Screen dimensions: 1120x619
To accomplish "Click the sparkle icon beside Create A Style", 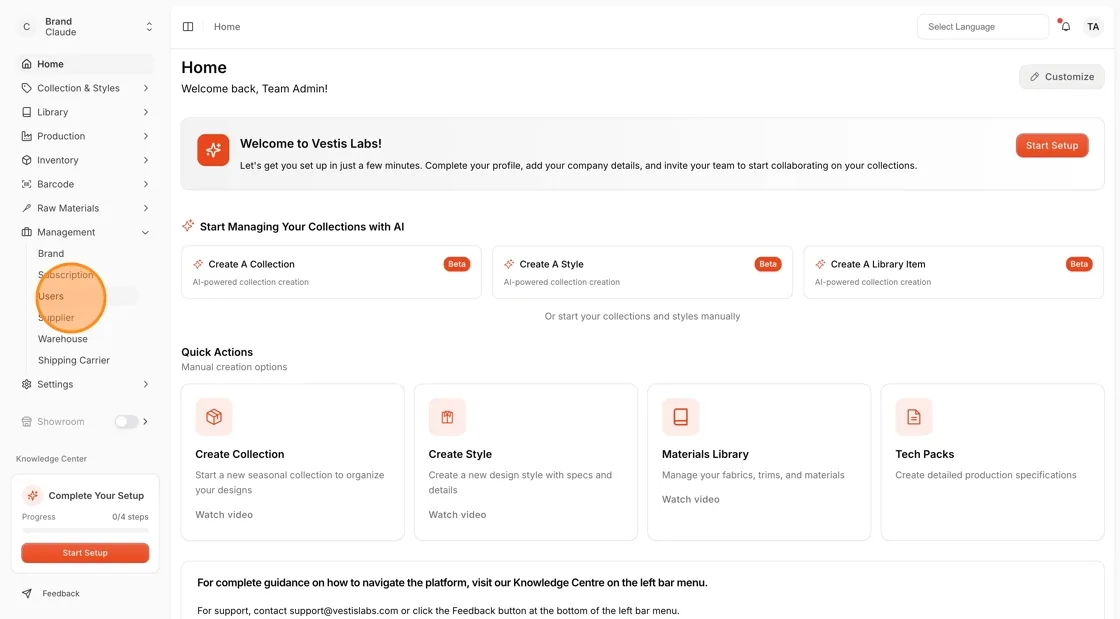I will [x=509, y=264].
